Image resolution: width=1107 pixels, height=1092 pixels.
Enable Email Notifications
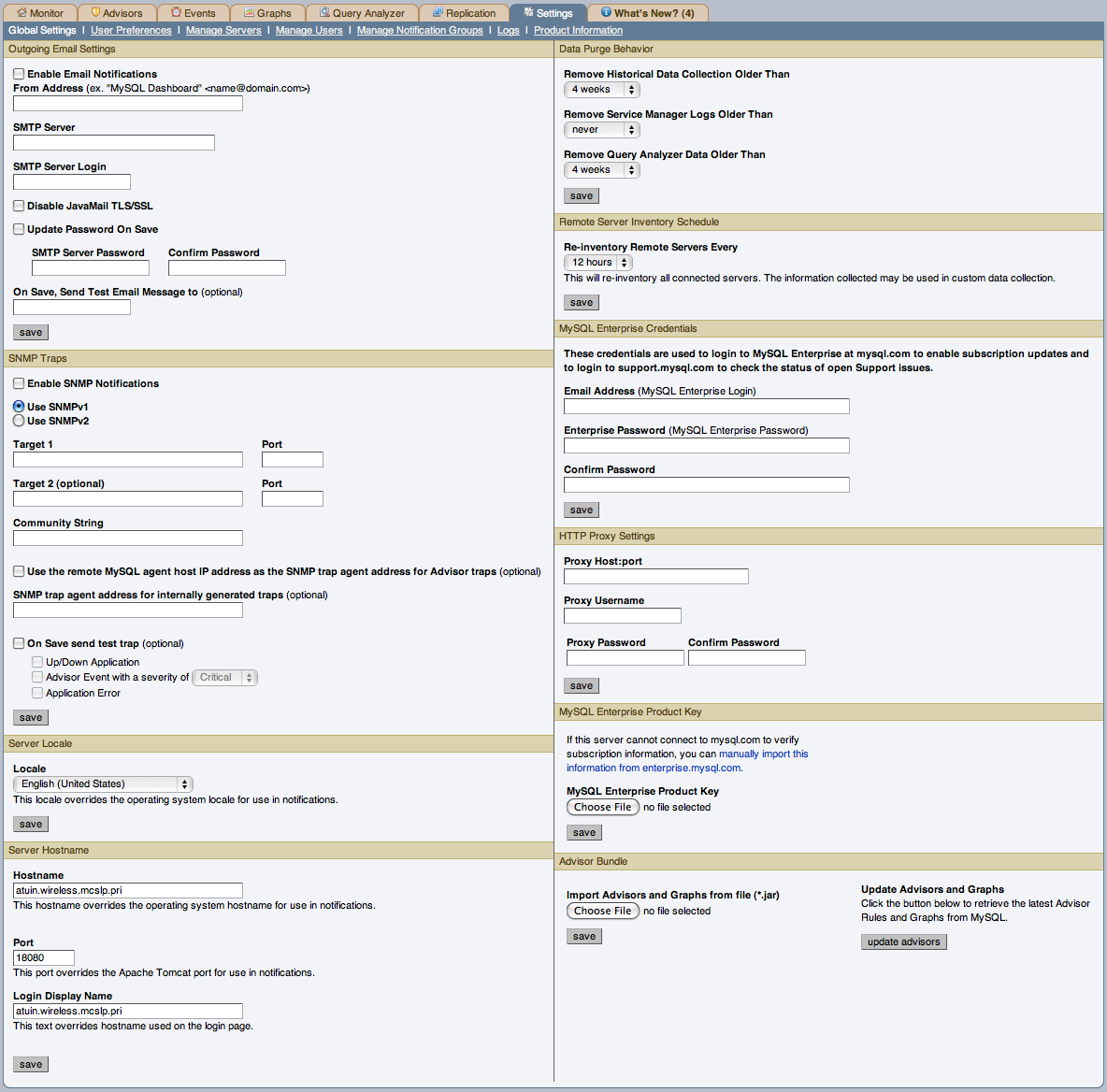18,73
